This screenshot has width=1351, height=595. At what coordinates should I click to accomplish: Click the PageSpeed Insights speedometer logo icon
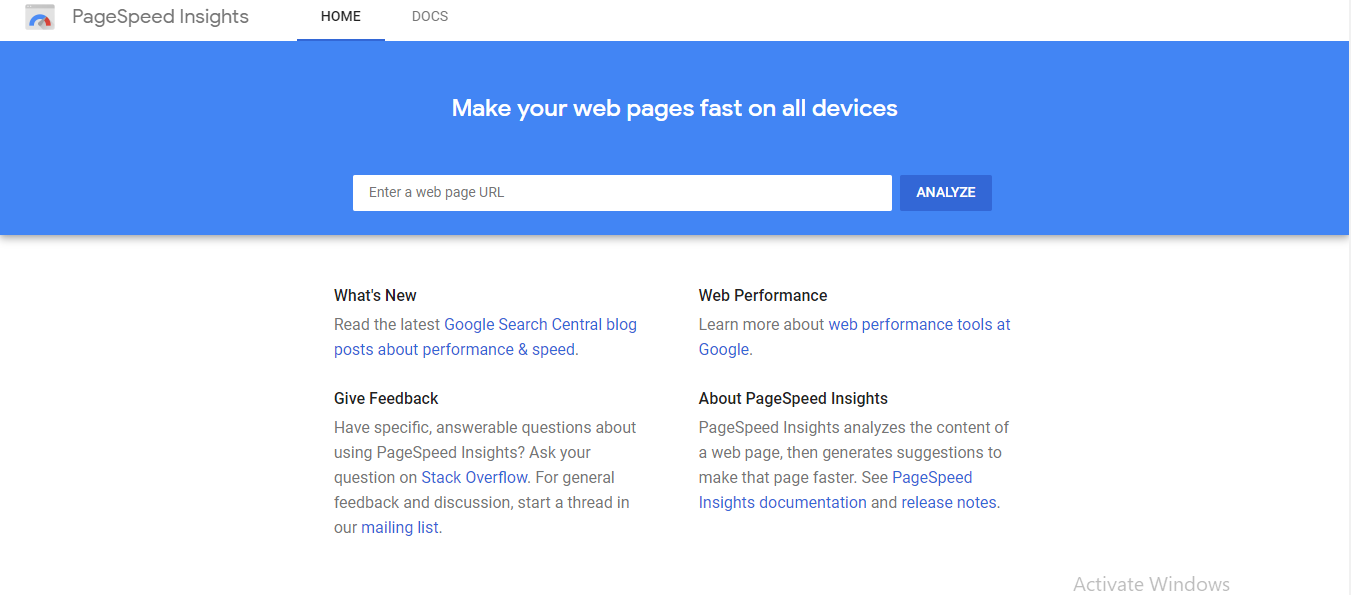pyautogui.click(x=40, y=17)
